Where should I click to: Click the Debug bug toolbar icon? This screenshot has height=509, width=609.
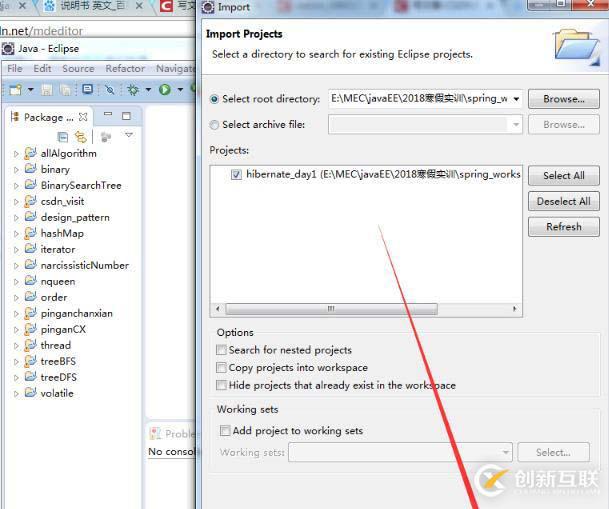[133, 90]
